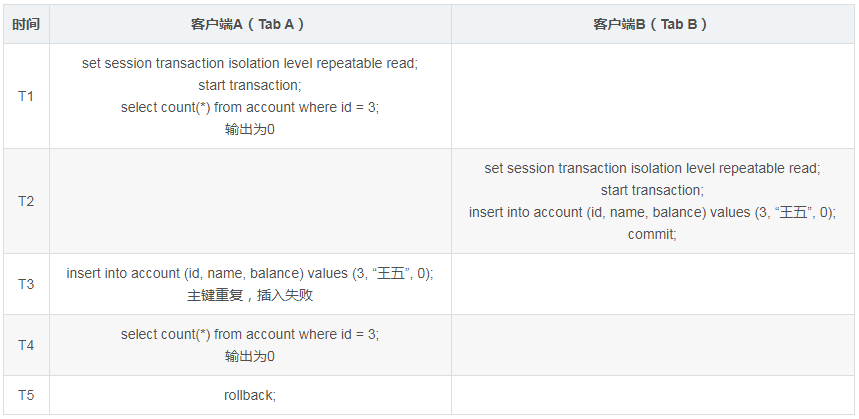Click the isolation level statement in Tab A column

coord(250,63)
